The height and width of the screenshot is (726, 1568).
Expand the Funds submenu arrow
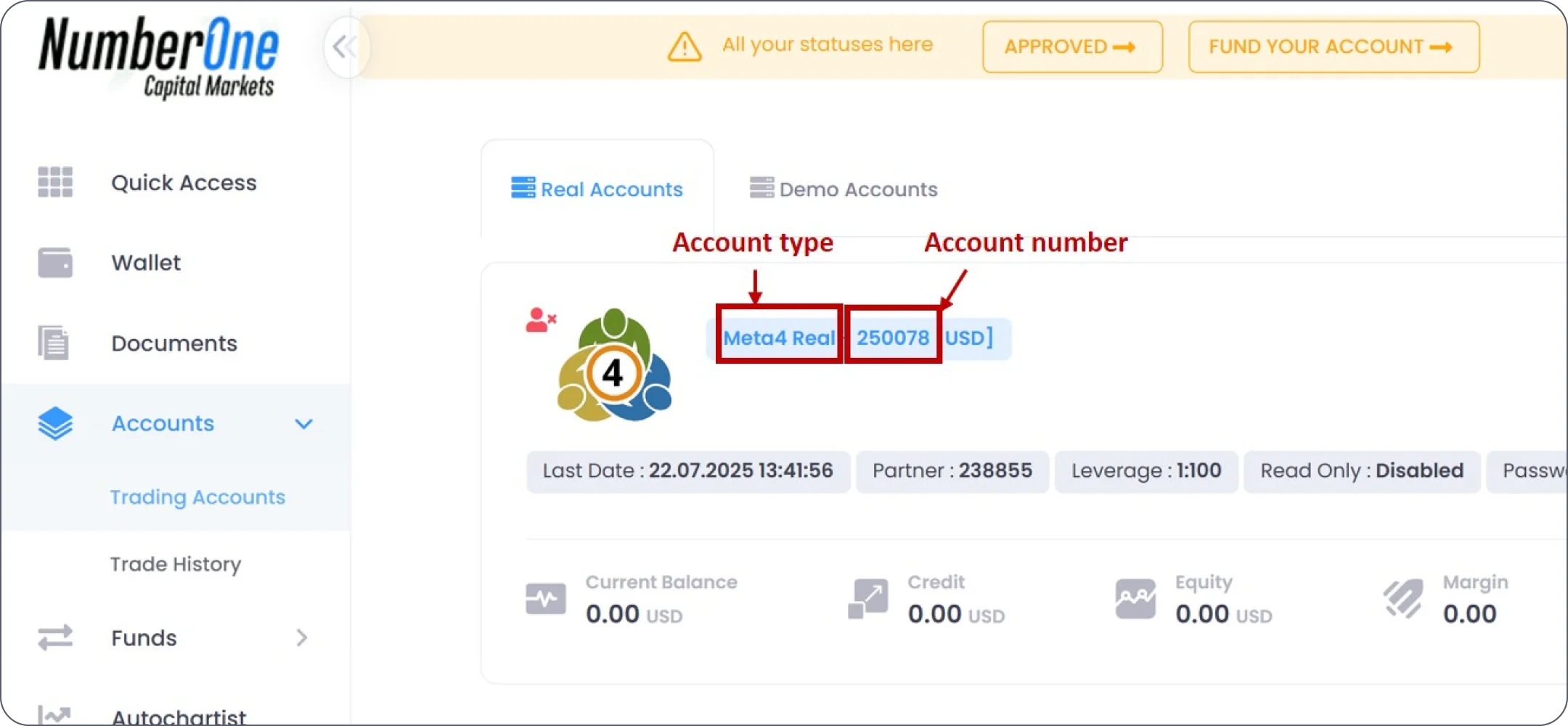(x=302, y=637)
